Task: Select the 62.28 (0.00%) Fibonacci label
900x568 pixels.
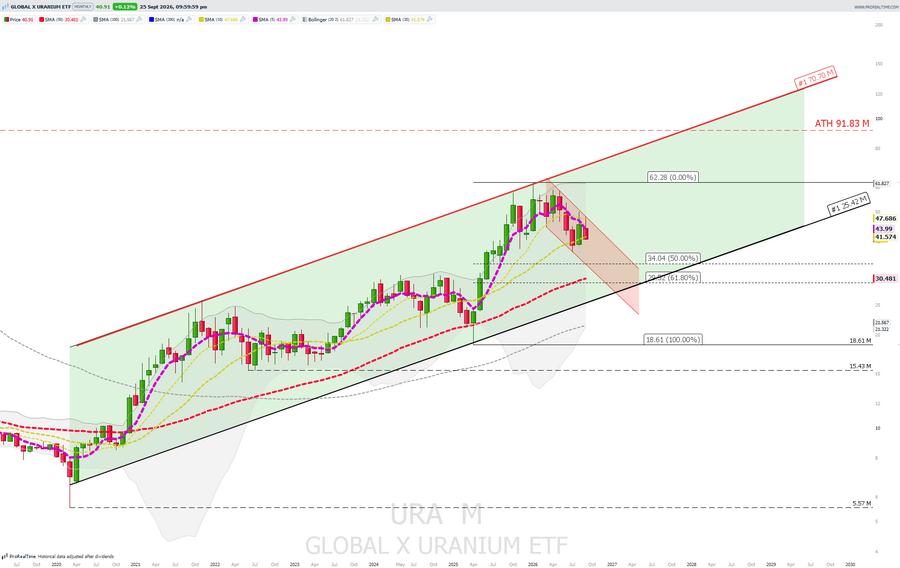Action: pos(673,177)
